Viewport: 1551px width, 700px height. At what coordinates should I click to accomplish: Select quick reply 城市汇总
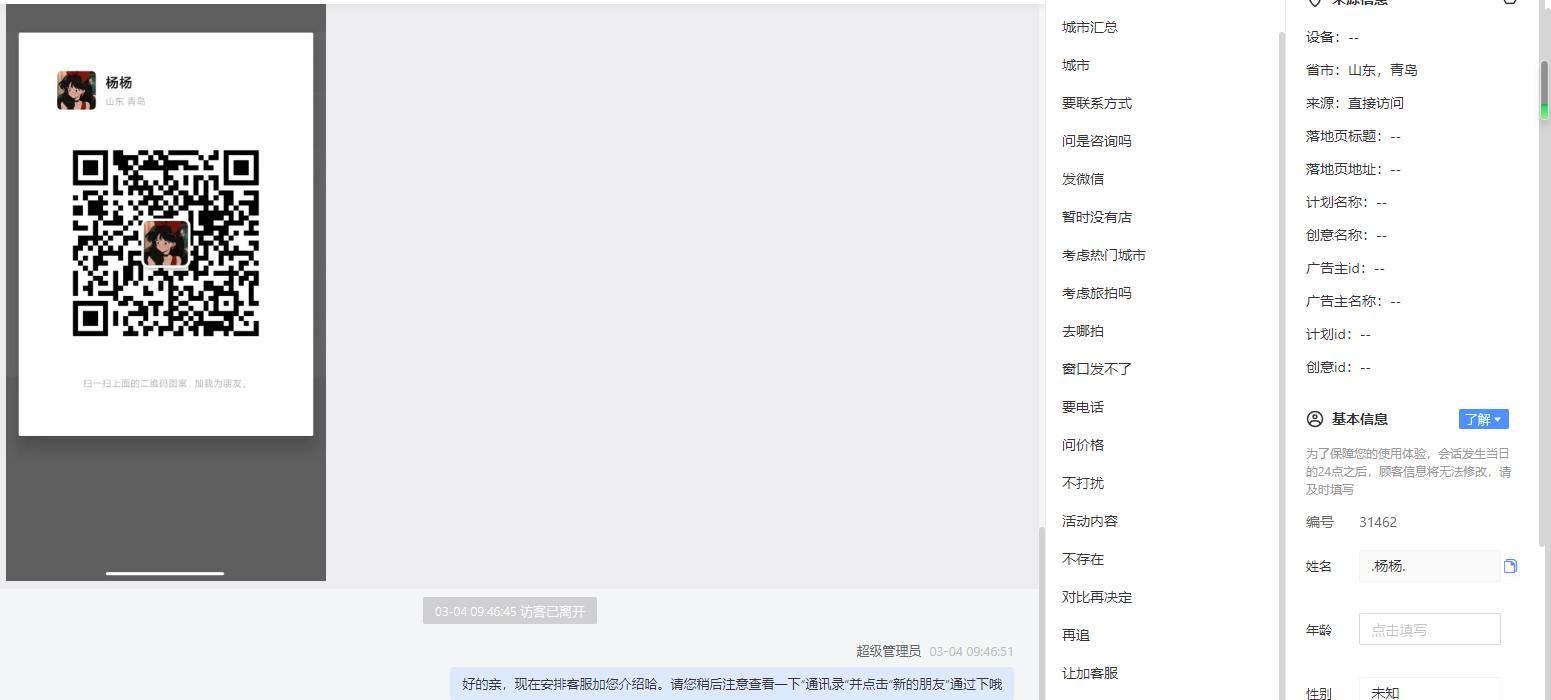click(x=1090, y=27)
